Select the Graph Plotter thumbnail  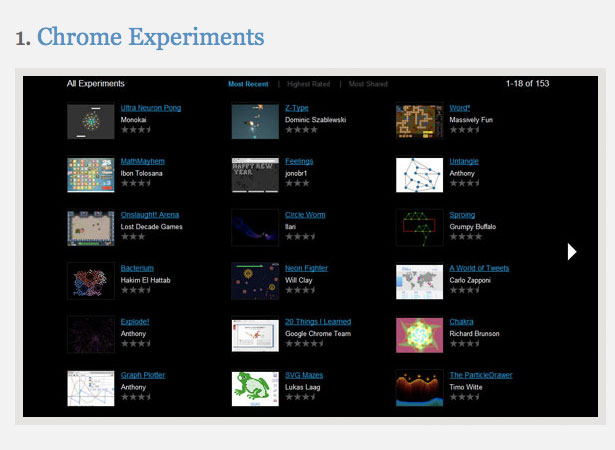(91, 388)
